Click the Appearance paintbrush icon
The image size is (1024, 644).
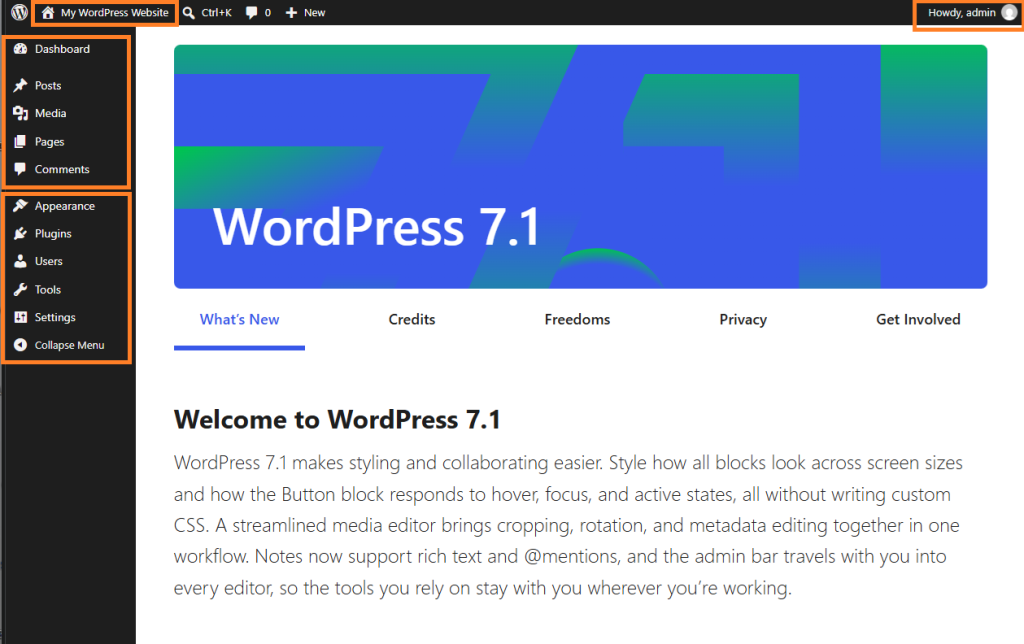[20, 206]
